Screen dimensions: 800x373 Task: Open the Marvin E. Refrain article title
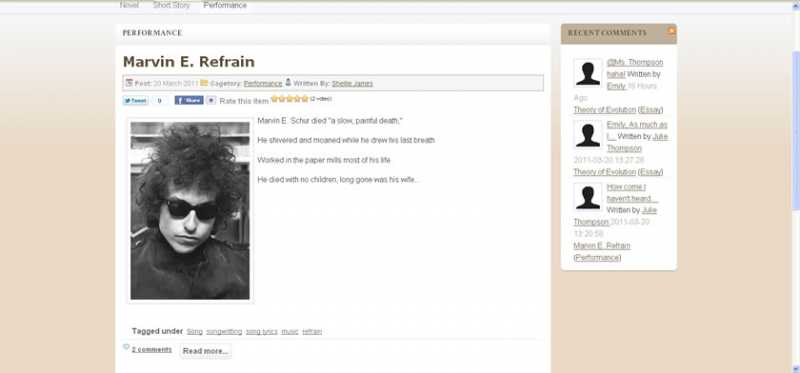(x=189, y=62)
